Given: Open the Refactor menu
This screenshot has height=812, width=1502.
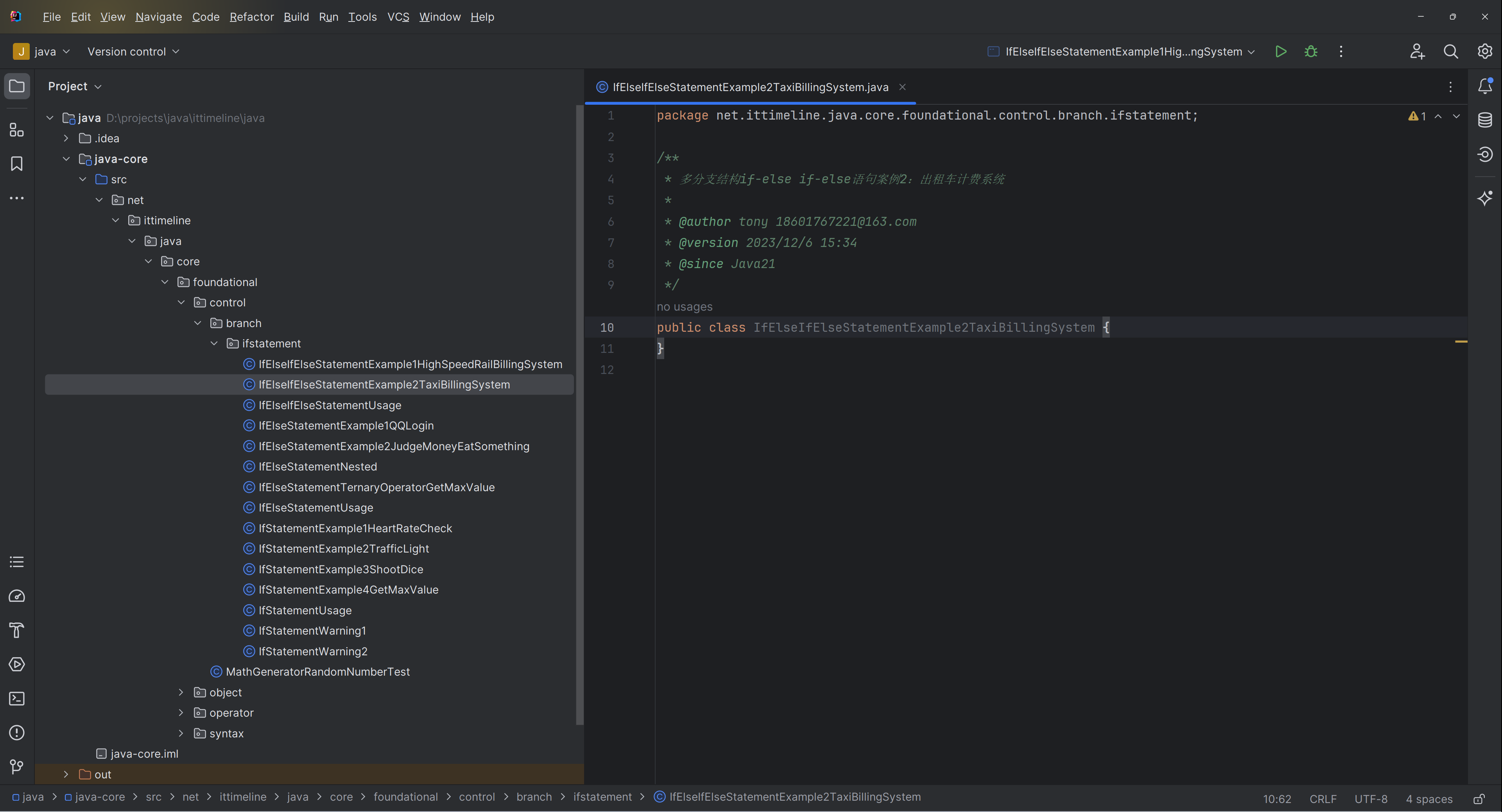Looking at the screenshot, I should pyautogui.click(x=252, y=17).
